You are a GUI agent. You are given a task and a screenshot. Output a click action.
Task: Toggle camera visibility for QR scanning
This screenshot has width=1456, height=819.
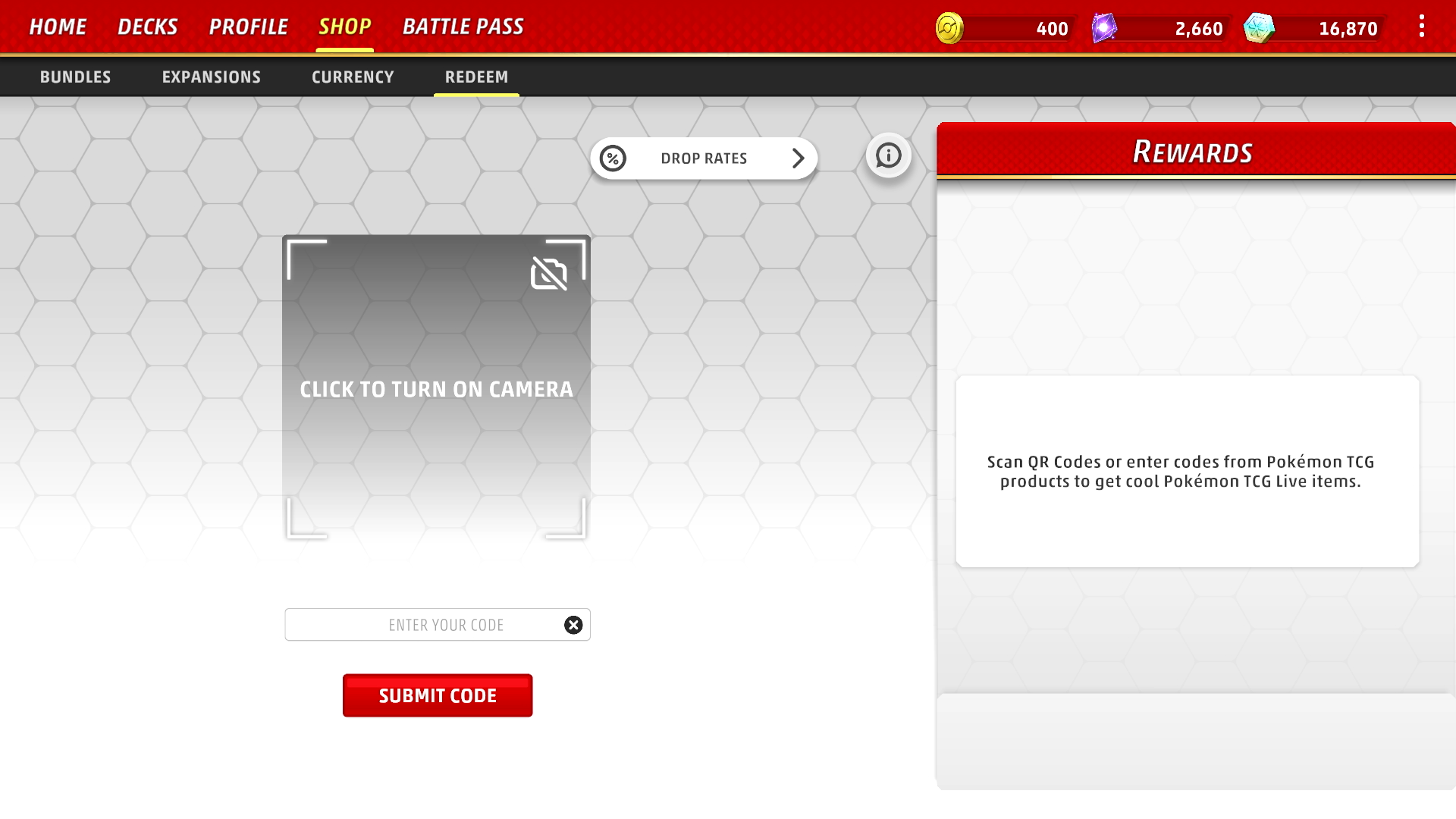(548, 273)
